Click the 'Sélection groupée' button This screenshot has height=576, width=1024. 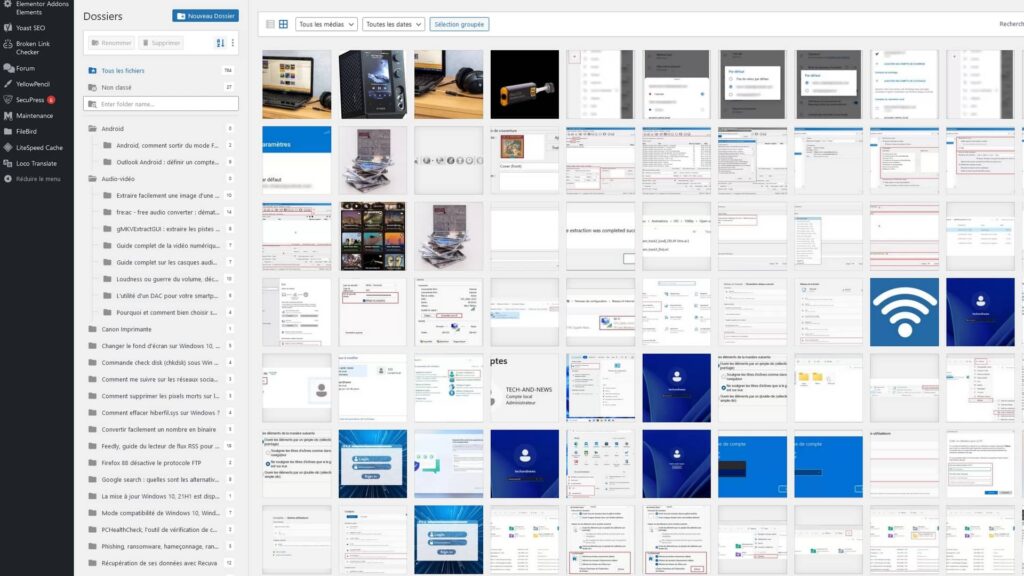pyautogui.click(x=459, y=24)
